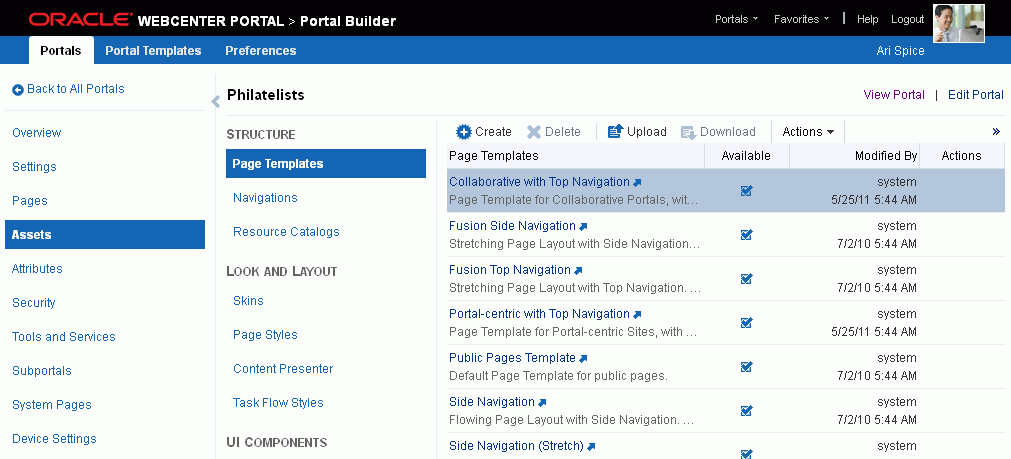The width and height of the screenshot is (1011, 459).
Task: Switch to the Portal Templates tab
Action: 153,50
